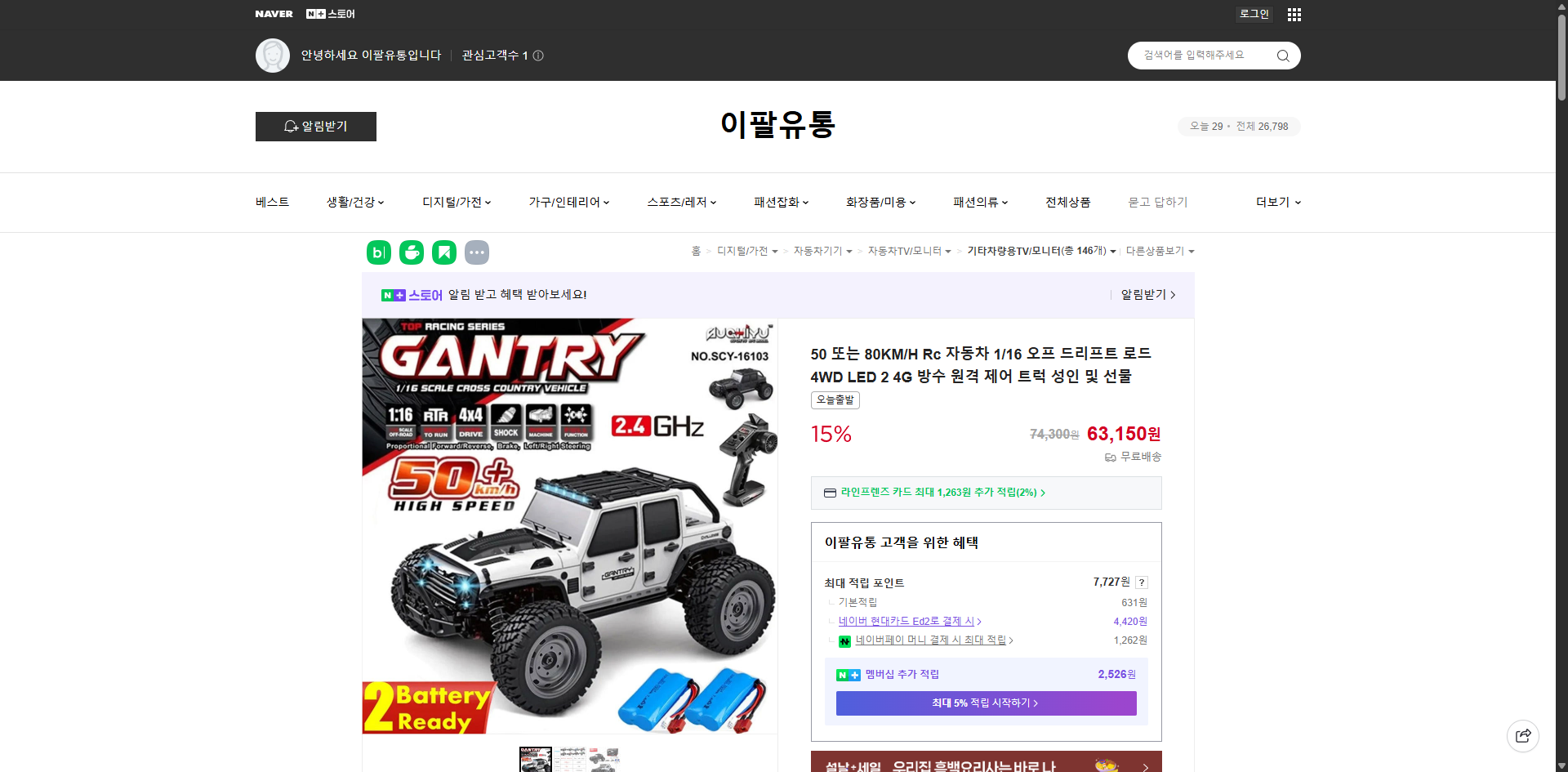Open the Naver services grid icon
Image resolution: width=1568 pixels, height=772 pixels.
point(1294,14)
